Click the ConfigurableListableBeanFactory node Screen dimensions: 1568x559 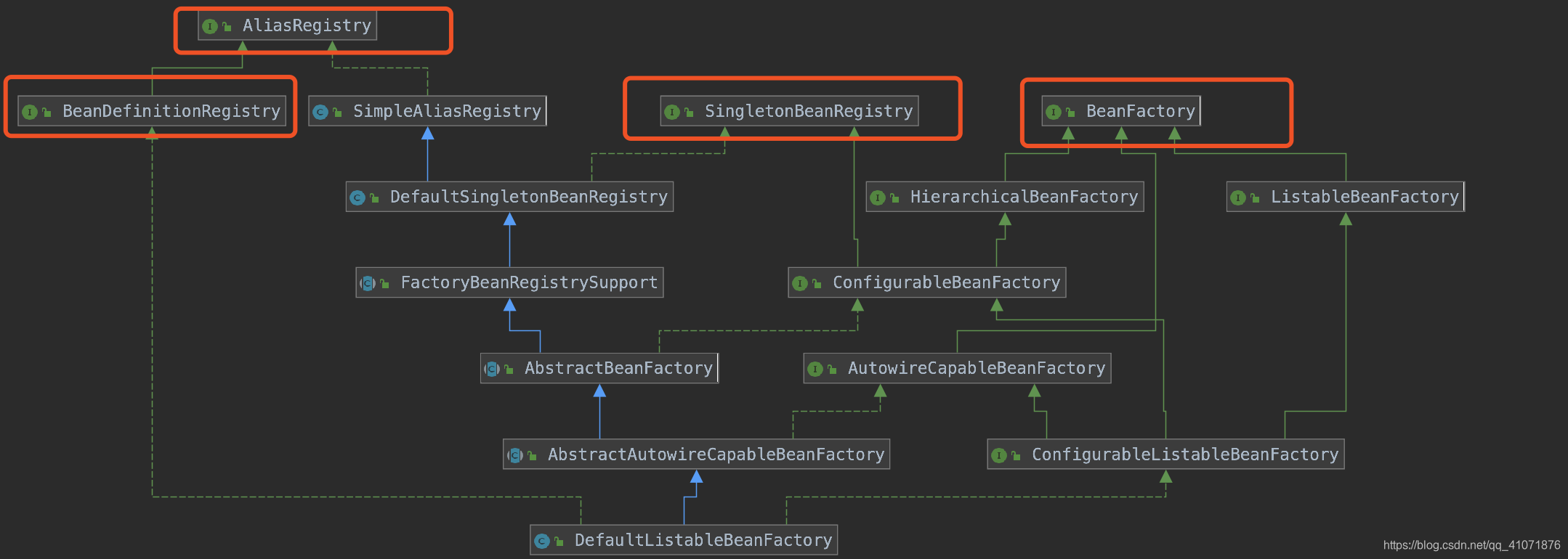click(1165, 454)
